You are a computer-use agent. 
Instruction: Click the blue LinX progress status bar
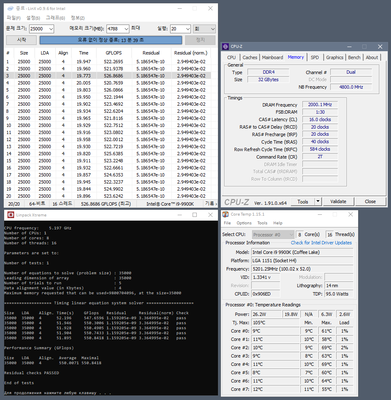(111, 40)
